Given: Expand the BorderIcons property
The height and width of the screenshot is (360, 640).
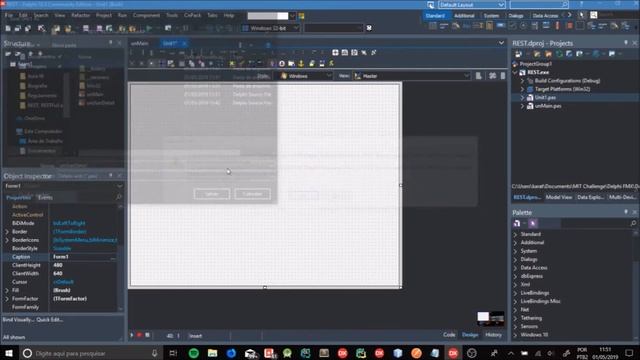Looking at the screenshot, I should (x=7, y=240).
